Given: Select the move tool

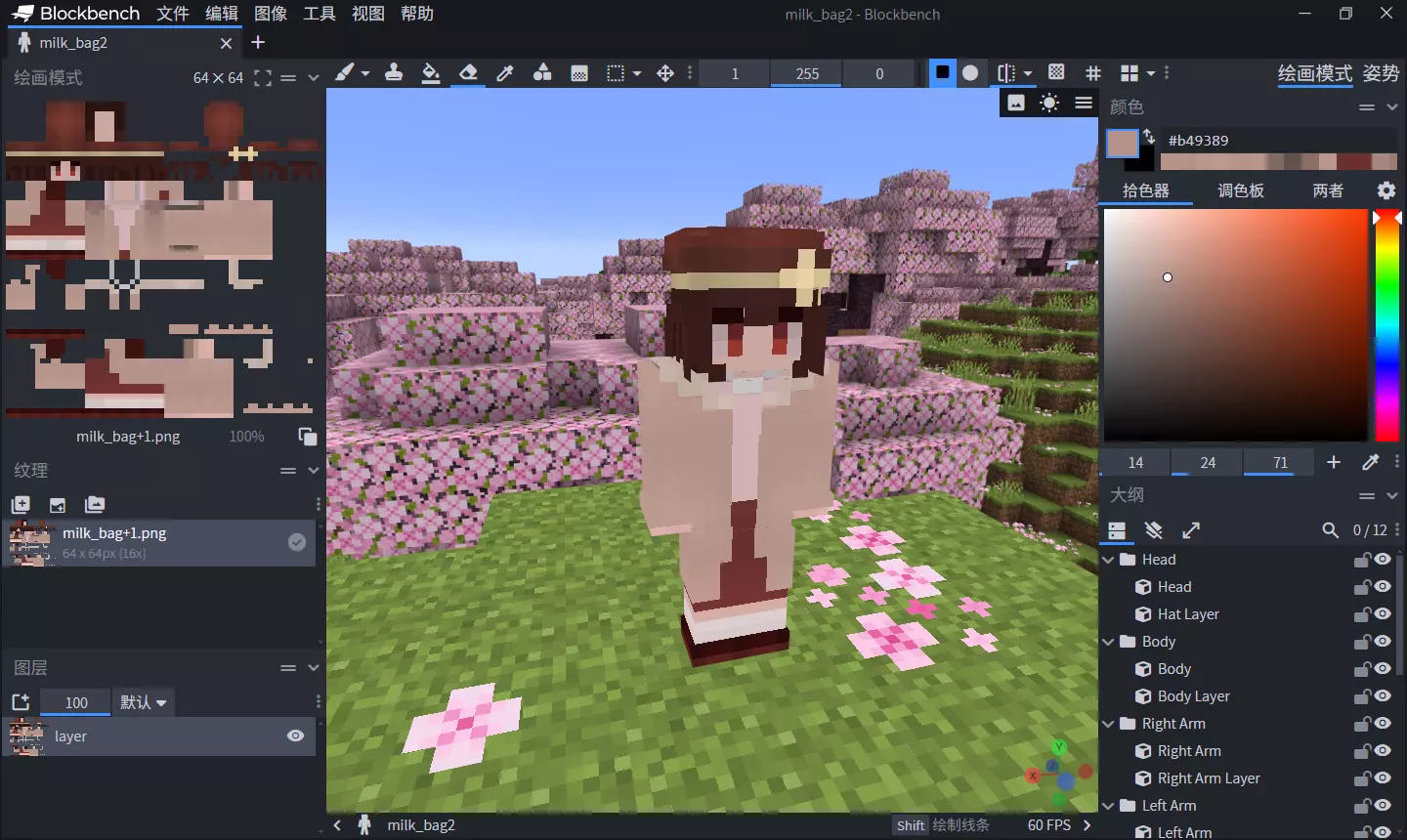Looking at the screenshot, I should 665,73.
